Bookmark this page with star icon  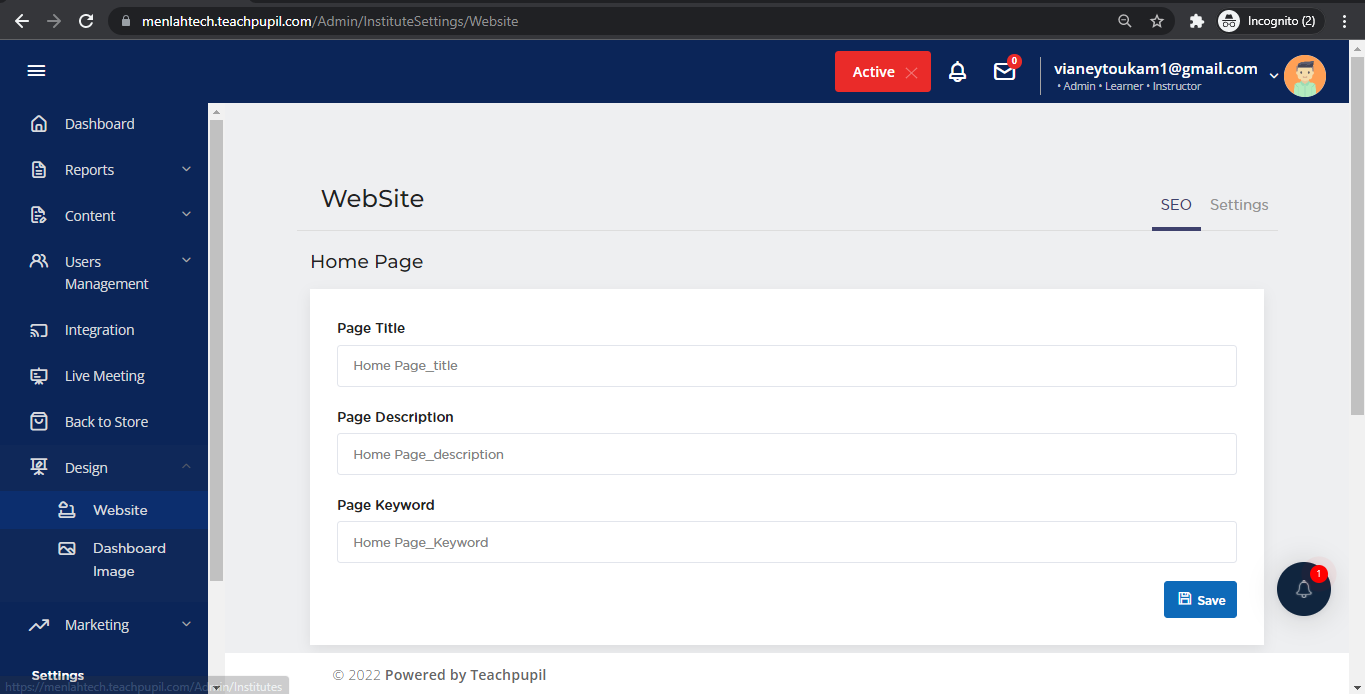pyautogui.click(x=1157, y=21)
